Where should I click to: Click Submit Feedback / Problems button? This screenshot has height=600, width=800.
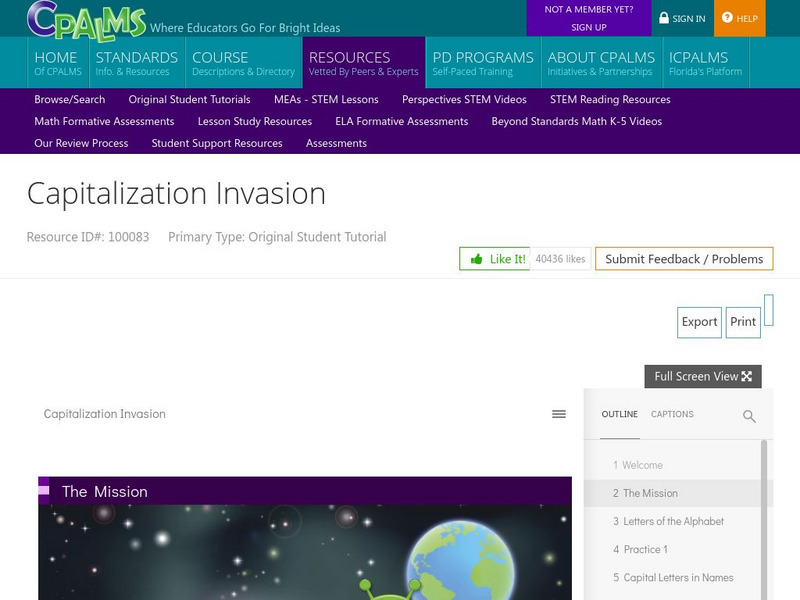click(x=683, y=259)
